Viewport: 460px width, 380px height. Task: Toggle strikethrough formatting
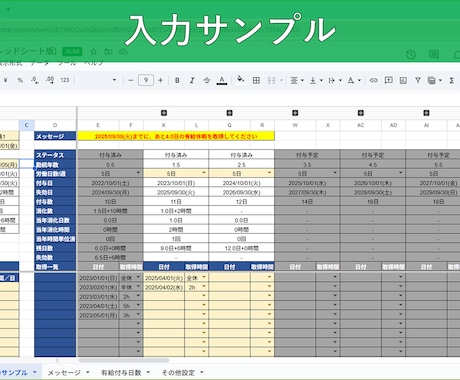(x=207, y=80)
